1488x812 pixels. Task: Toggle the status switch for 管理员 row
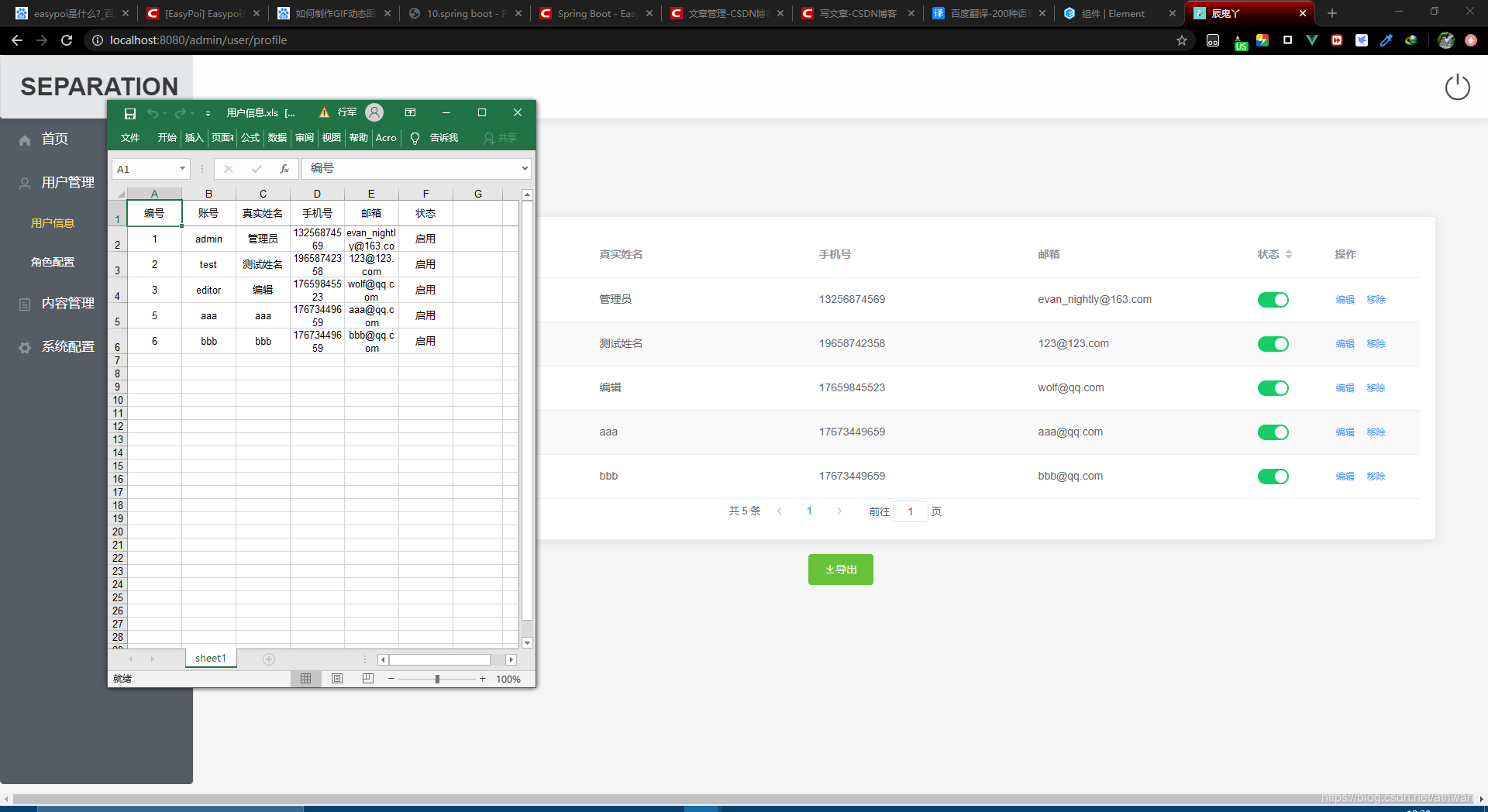tap(1273, 300)
